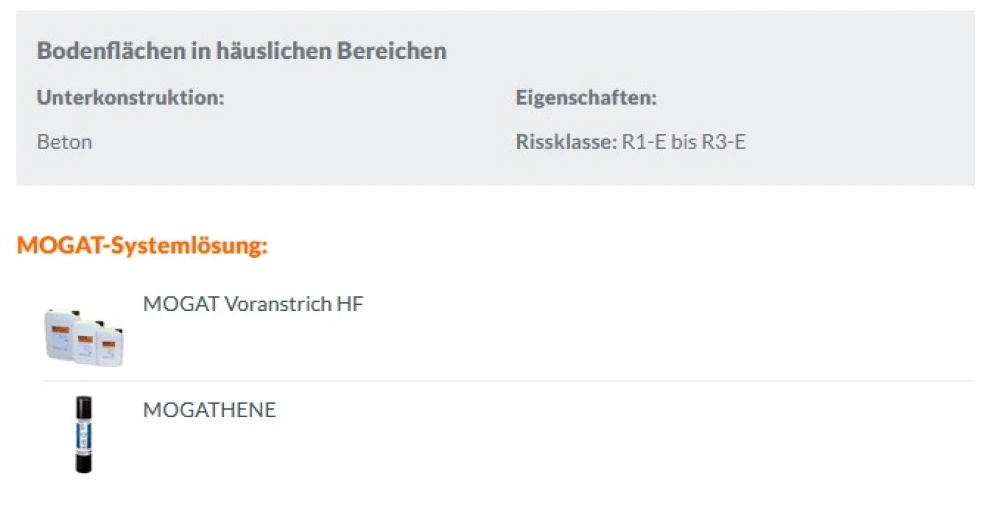Click the smallest canister in the Voranstrich image
Viewport: 990px width, 507px height.
pos(112,345)
